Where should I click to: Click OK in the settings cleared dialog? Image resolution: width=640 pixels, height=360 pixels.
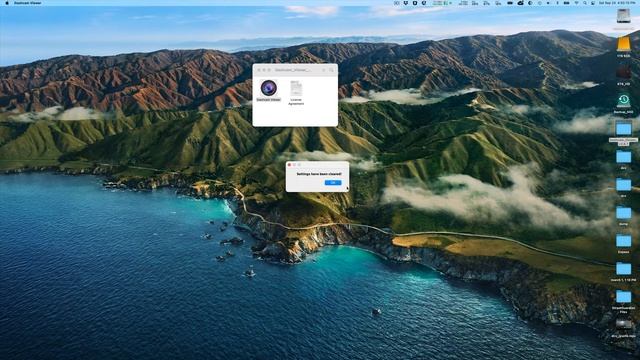tap(333, 182)
